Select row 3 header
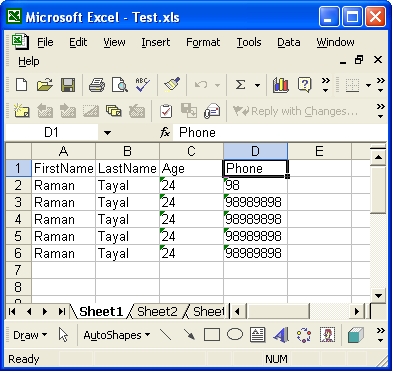 [18, 202]
